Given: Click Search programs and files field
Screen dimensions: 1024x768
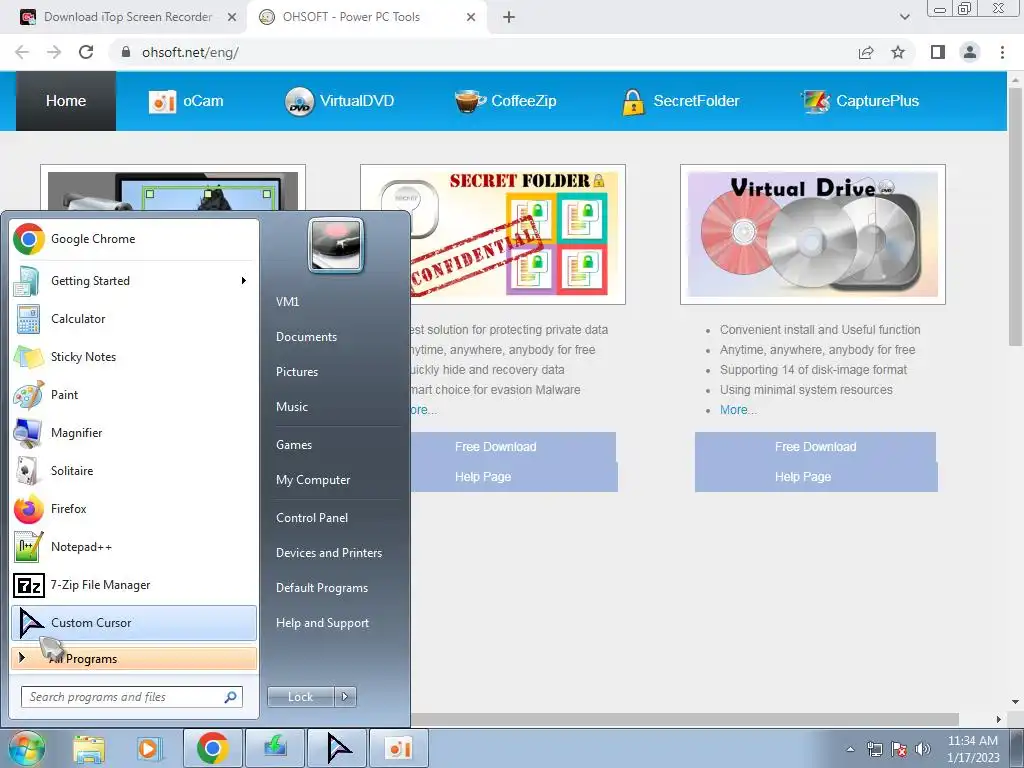Looking at the screenshot, I should click(131, 697).
